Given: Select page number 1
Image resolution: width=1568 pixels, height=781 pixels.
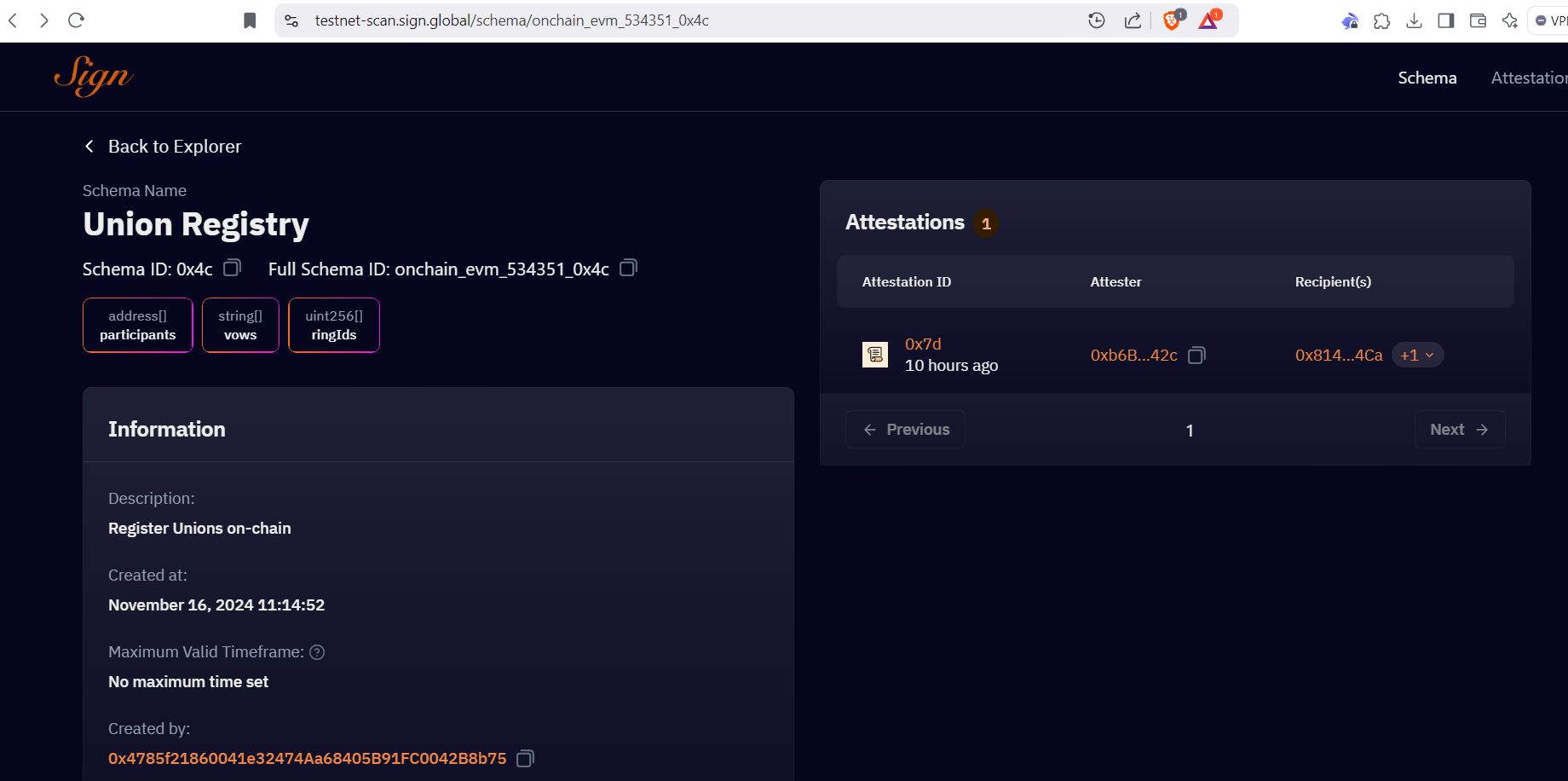Looking at the screenshot, I should 1190,431.
